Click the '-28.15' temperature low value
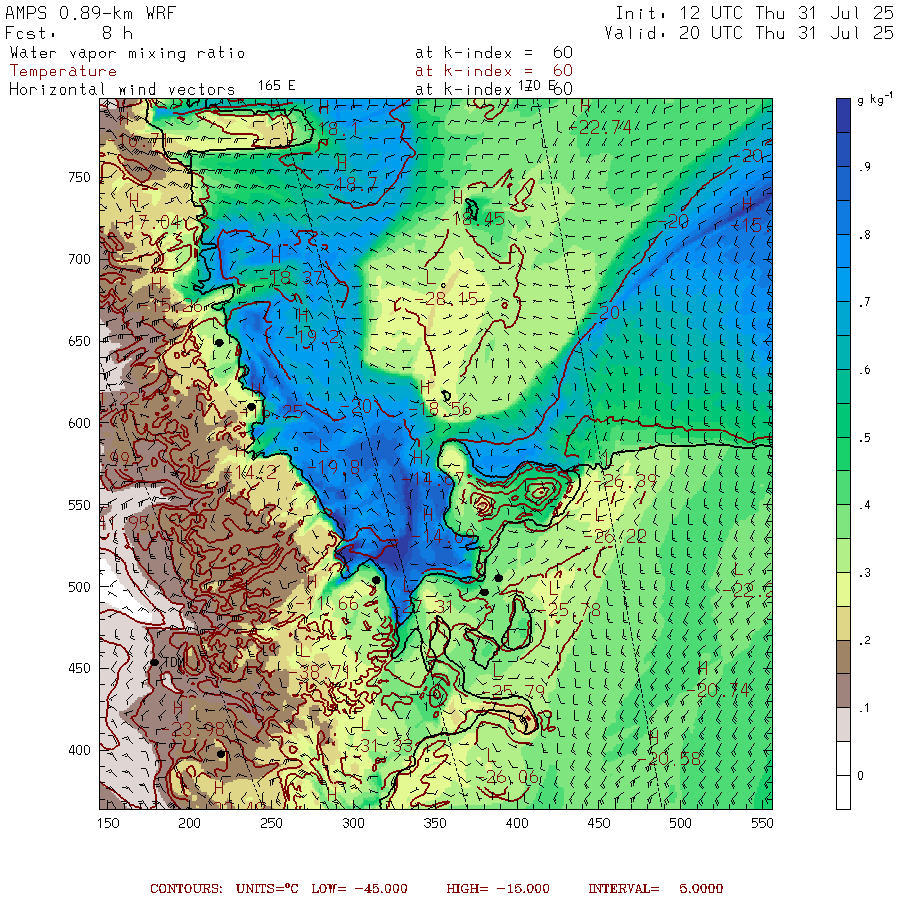900x900 pixels. 446,299
